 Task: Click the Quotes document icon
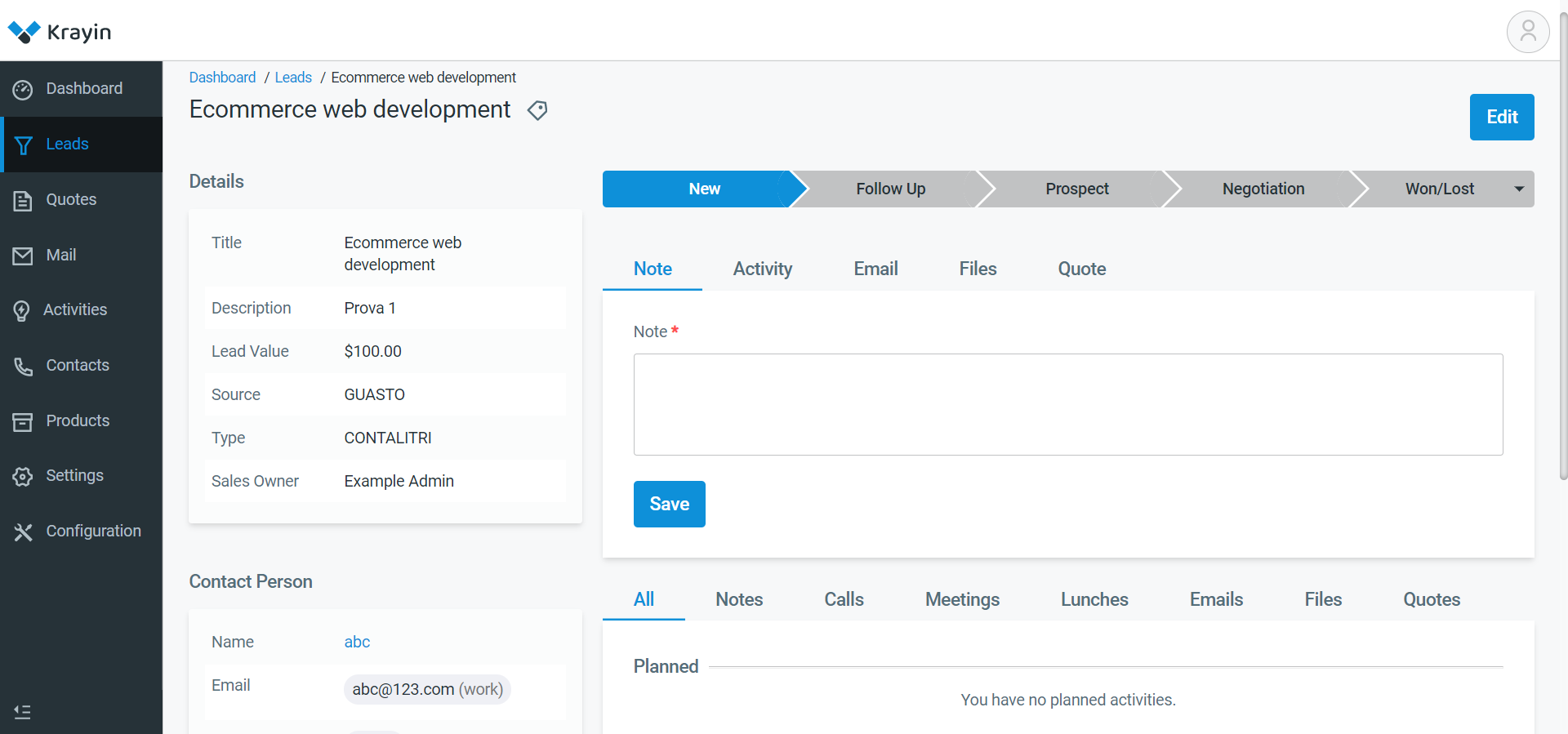point(23,200)
